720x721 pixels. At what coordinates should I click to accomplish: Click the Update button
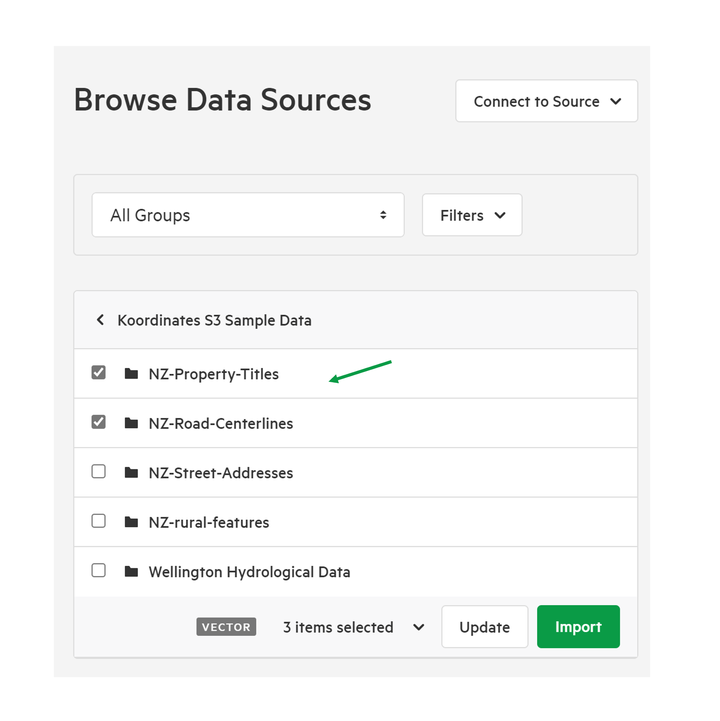(x=485, y=627)
